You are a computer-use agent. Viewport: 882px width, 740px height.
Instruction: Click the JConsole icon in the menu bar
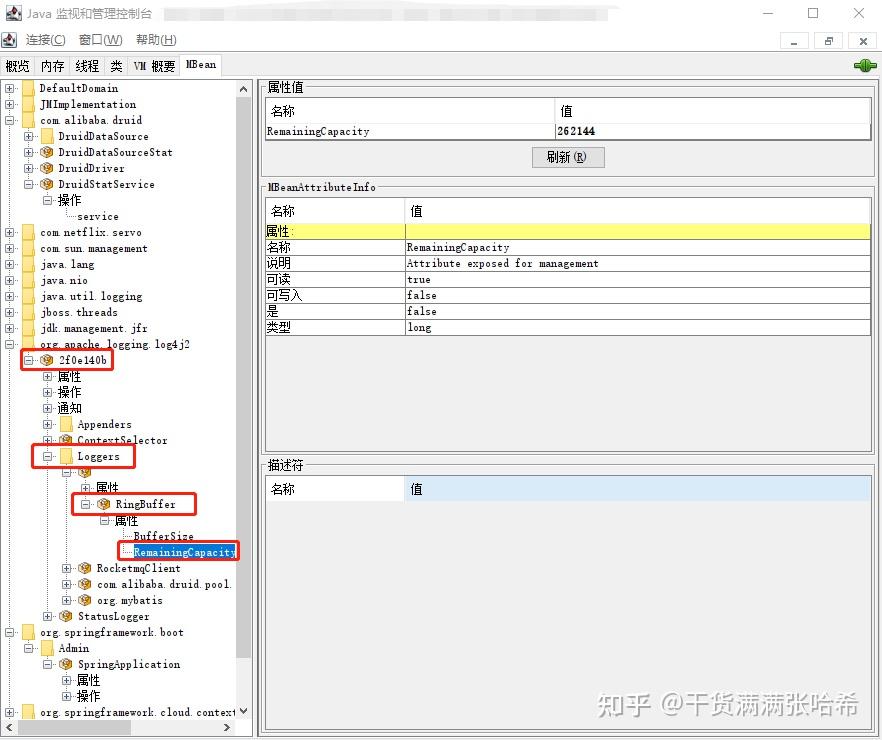coord(9,40)
